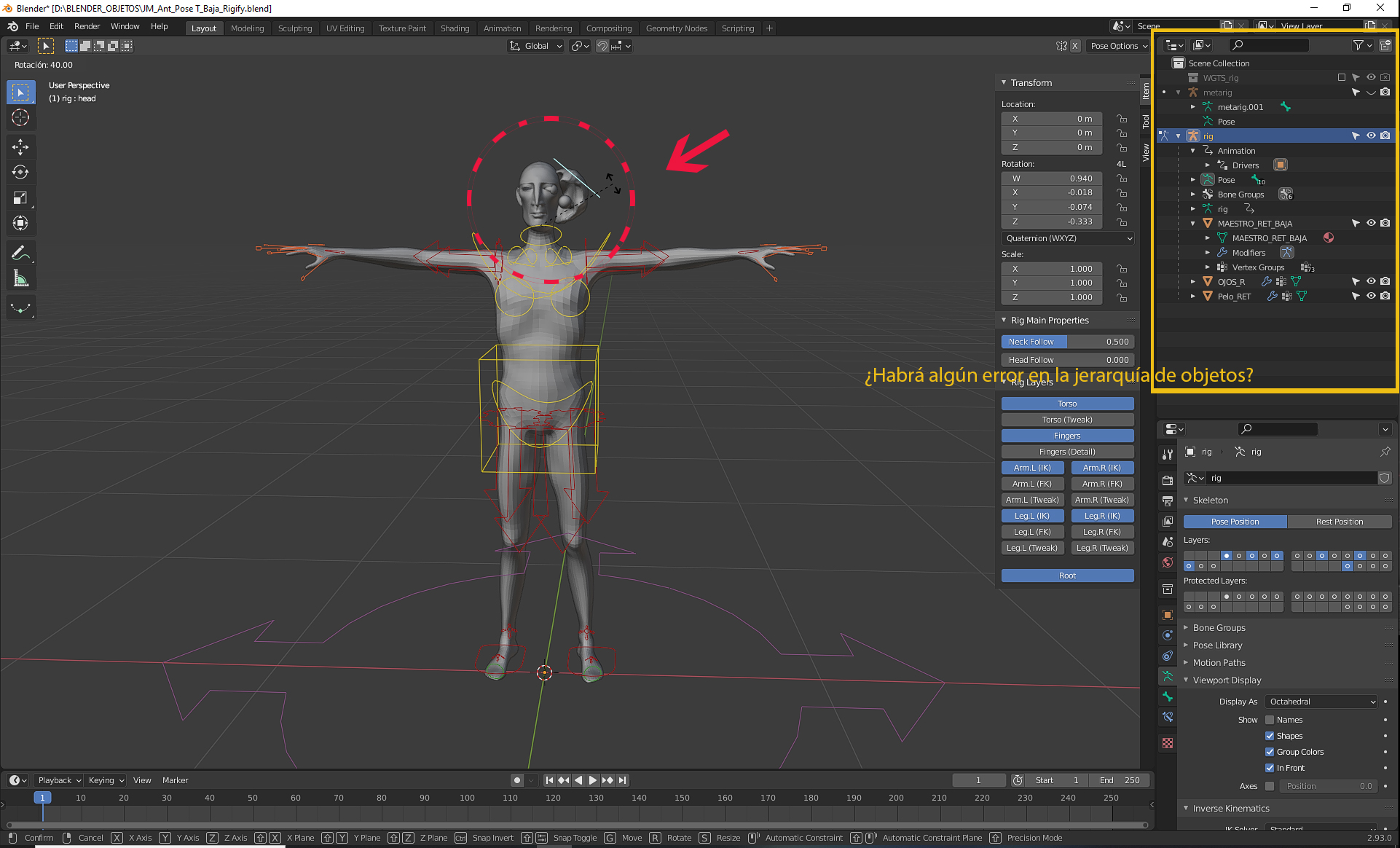Viewport: 1400px width, 848px height.
Task: Switch skeleton to Rest Position
Action: click(1339, 522)
